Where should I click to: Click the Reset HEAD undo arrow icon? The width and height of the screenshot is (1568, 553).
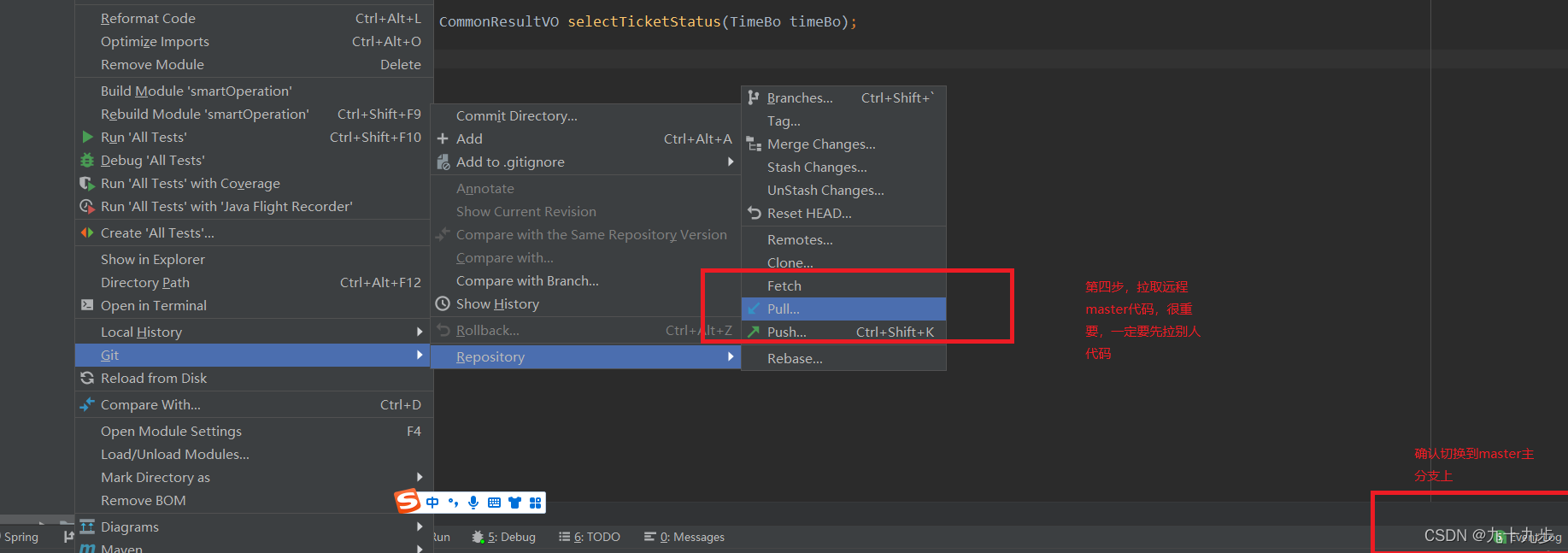click(754, 213)
